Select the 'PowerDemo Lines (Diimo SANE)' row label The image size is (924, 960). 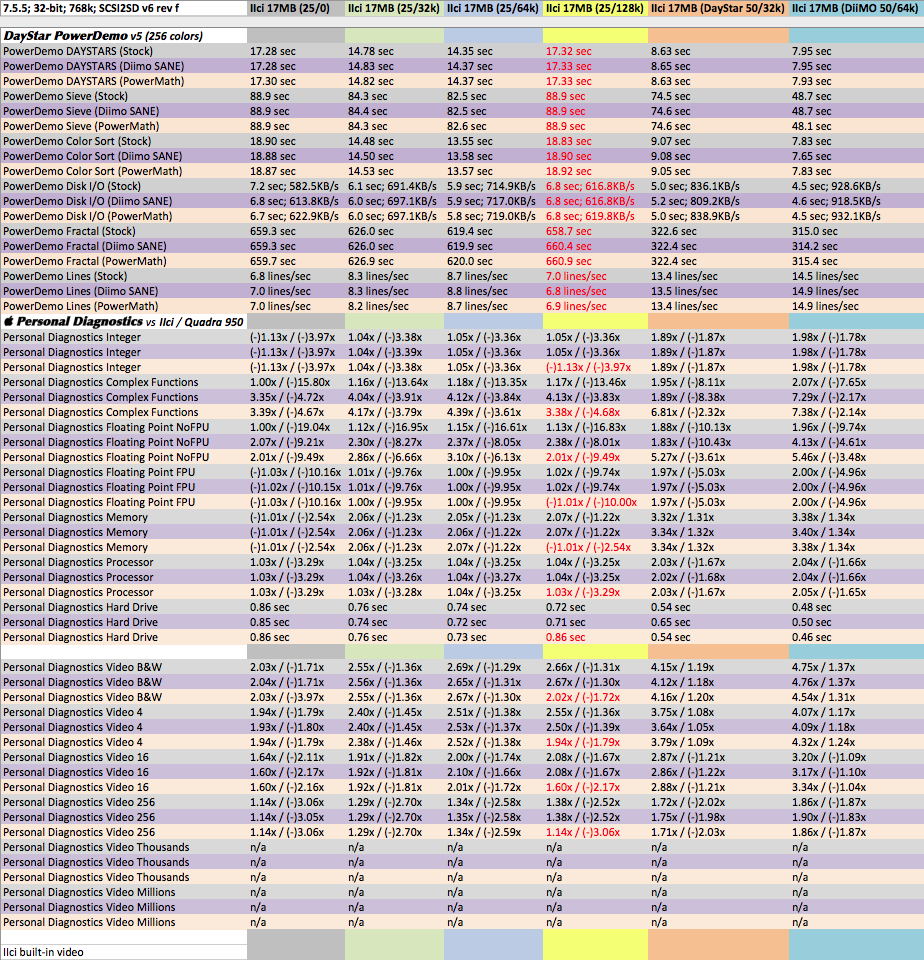click(x=80, y=291)
